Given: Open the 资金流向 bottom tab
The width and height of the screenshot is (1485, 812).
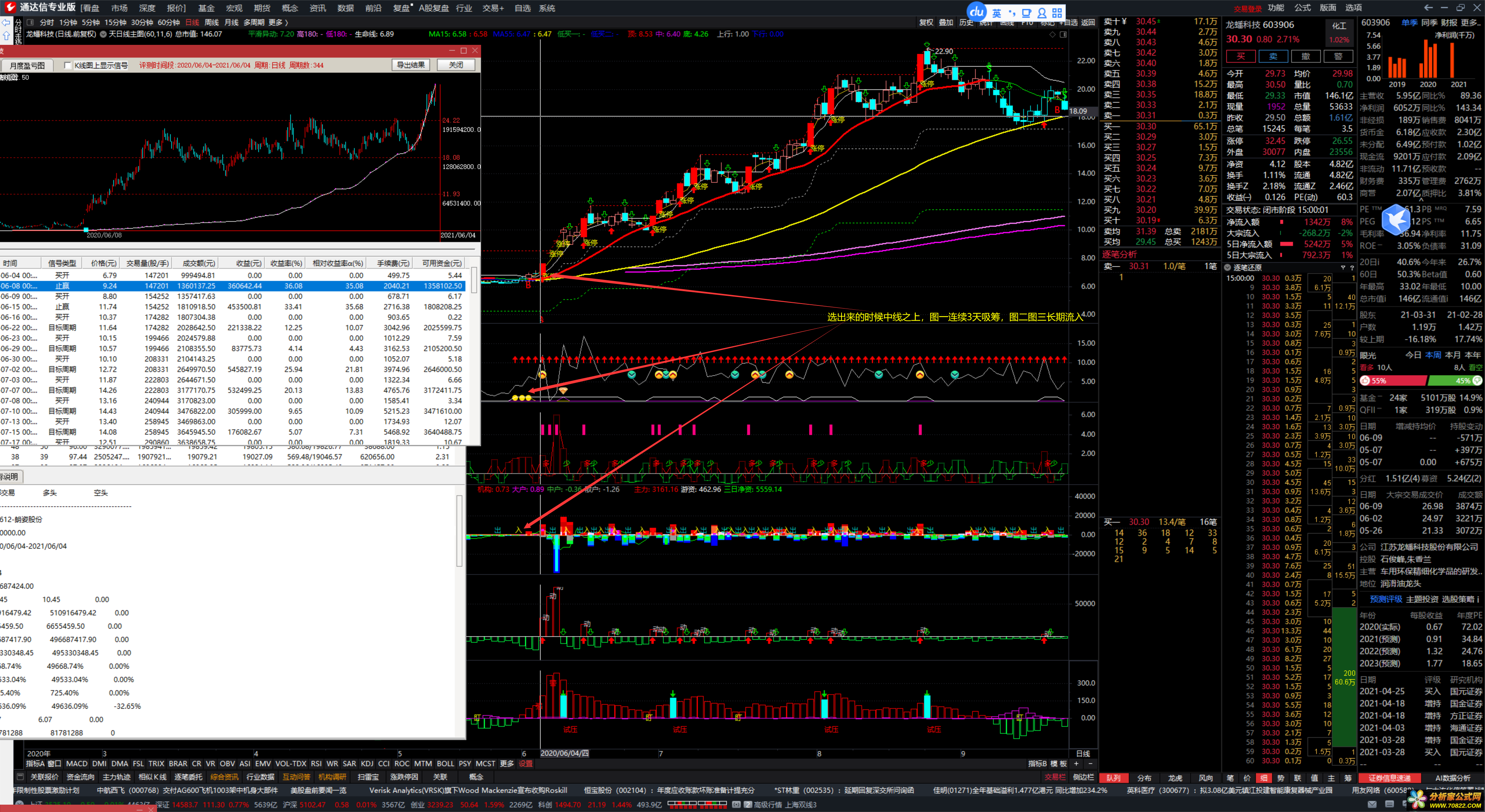Looking at the screenshot, I should pos(80,777).
